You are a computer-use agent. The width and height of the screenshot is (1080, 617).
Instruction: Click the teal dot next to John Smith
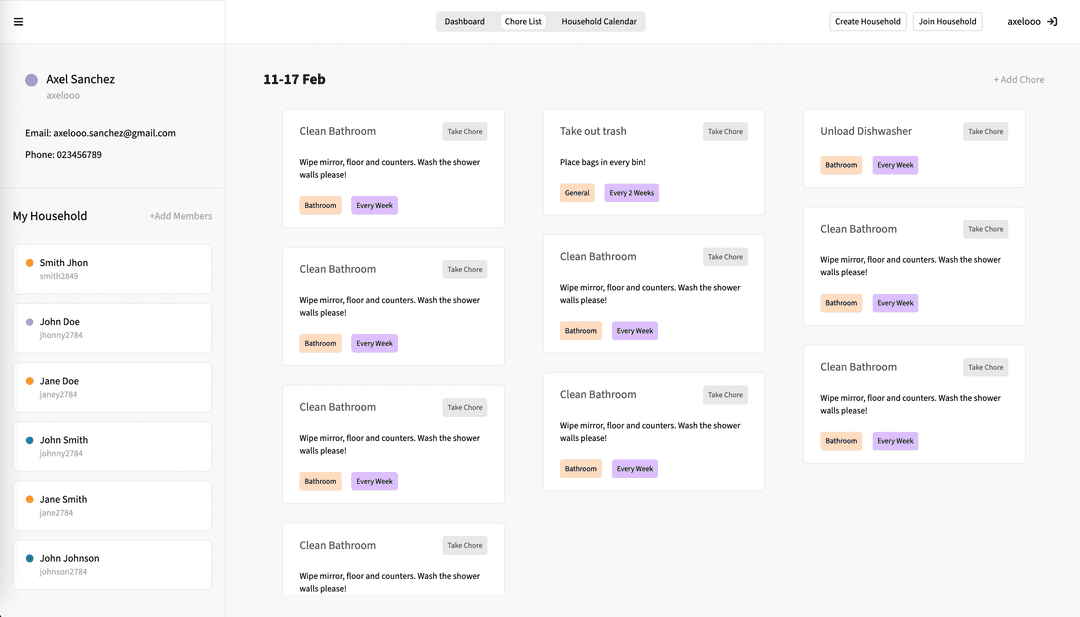point(30,440)
